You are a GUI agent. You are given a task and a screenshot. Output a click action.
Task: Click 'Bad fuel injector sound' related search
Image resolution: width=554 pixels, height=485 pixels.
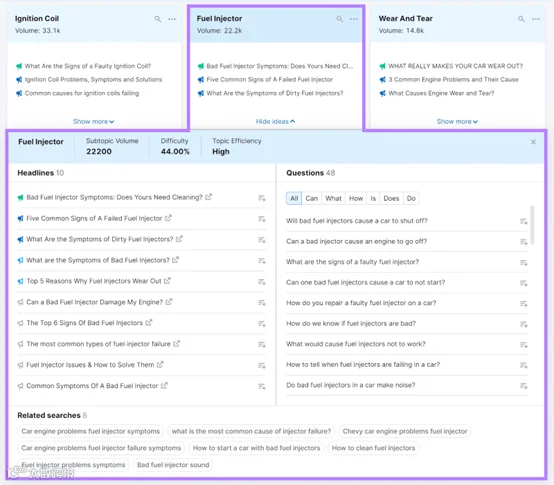coord(173,465)
